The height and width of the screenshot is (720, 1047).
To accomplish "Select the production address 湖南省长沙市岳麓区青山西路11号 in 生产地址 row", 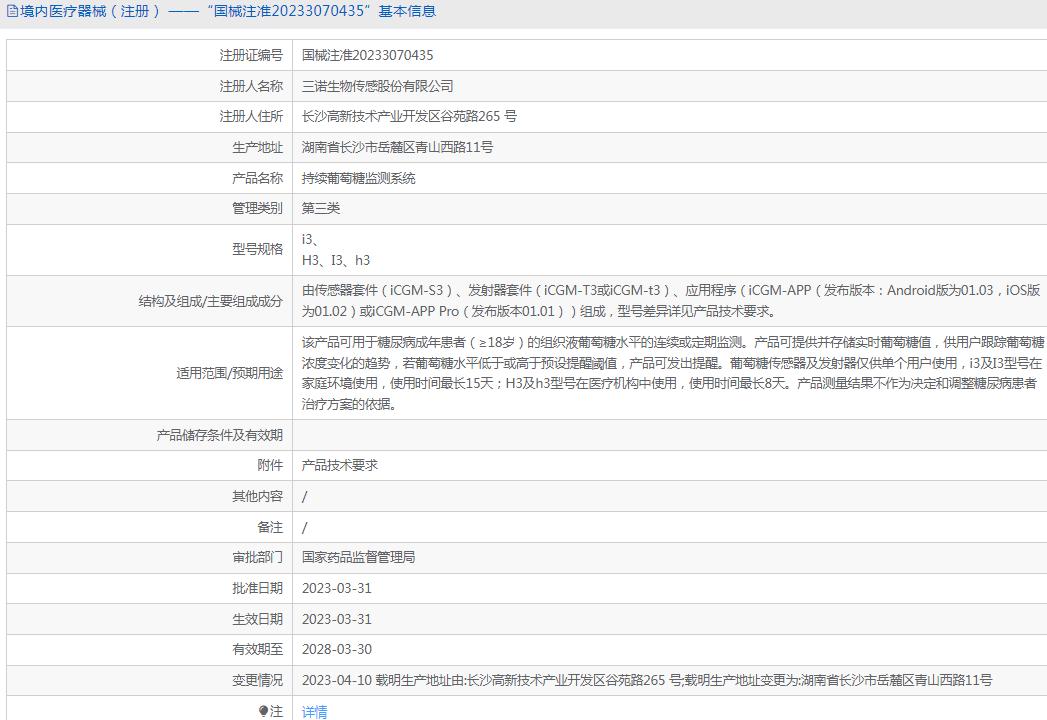I will [x=397, y=148].
